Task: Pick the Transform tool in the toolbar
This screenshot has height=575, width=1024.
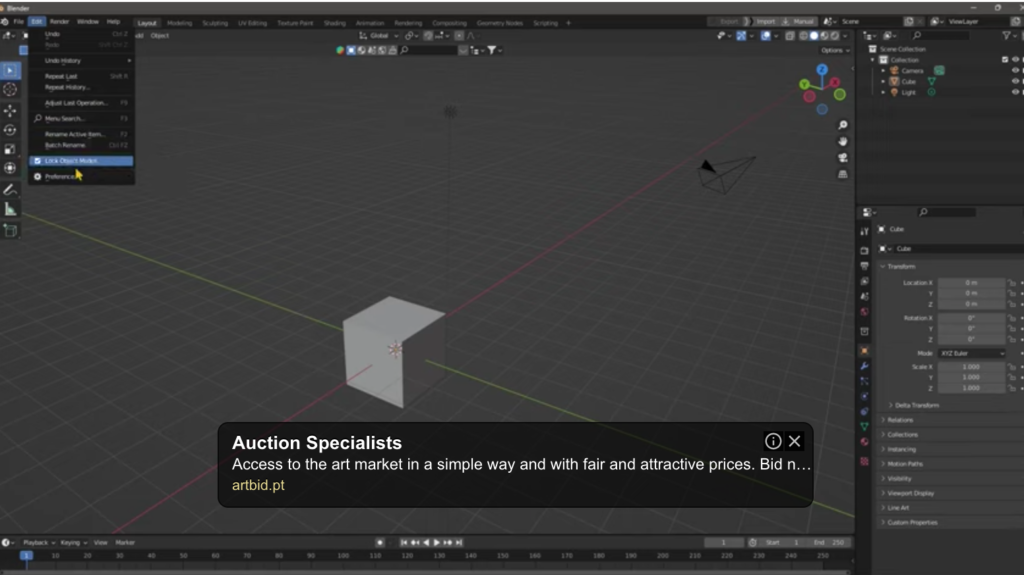Action: [x=10, y=168]
